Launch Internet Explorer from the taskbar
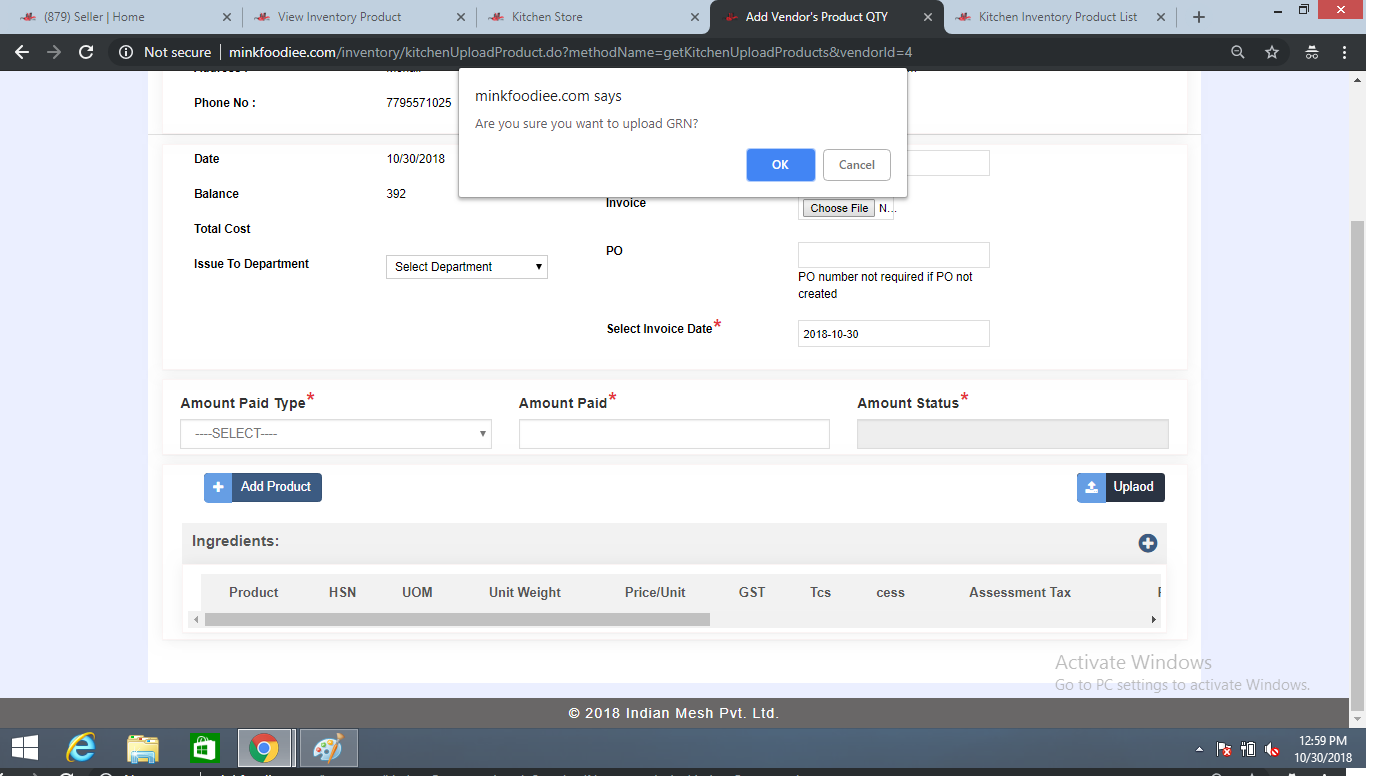The height and width of the screenshot is (776, 1392). tap(81, 748)
